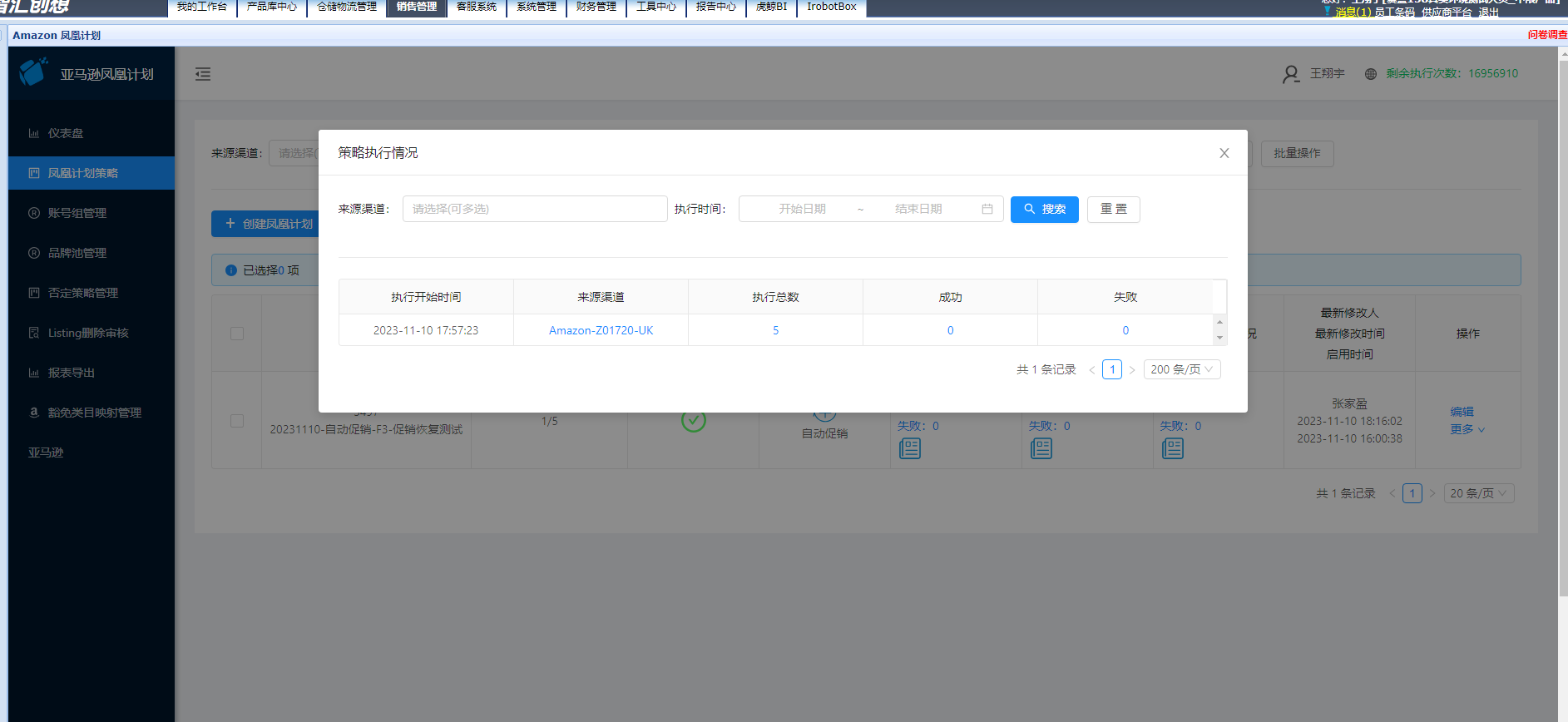The image size is (1568, 722).
Task: Click the dialog table scrollbar down arrow
Action: tap(1220, 338)
